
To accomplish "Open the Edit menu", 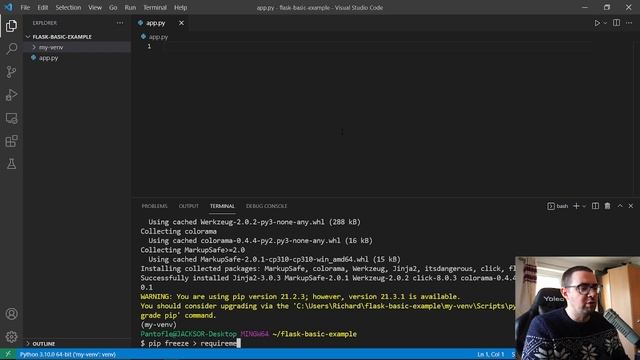I will point(42,7).
